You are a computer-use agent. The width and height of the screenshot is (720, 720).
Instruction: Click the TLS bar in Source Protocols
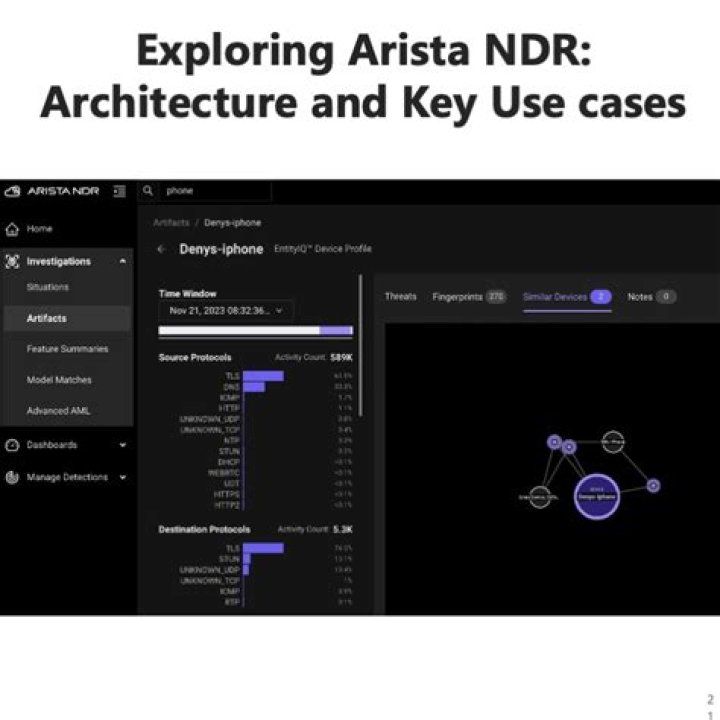click(x=263, y=376)
